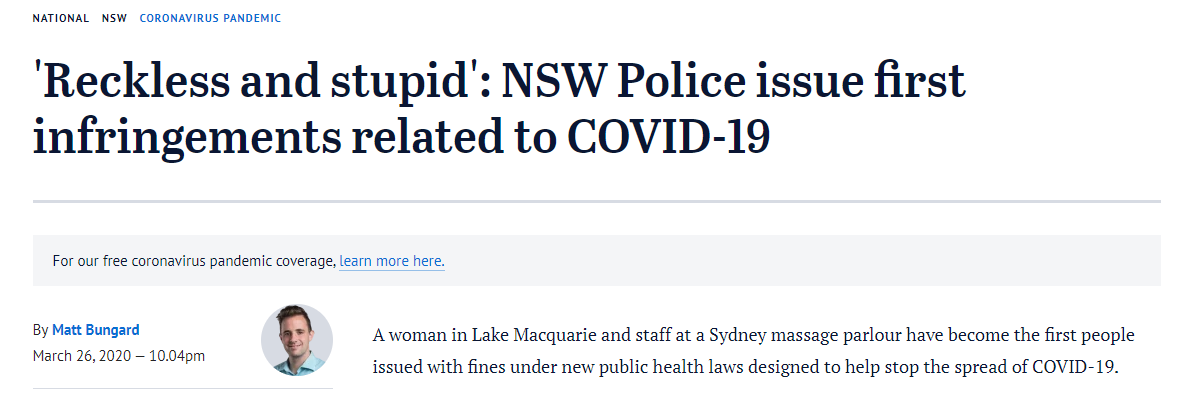This screenshot has height=400, width=1181.
Task: Click the 'By' label before author name
Action: click(40, 330)
